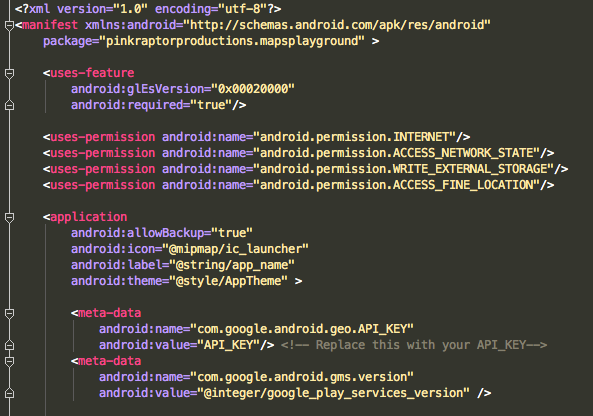Click the application tag name
Viewport: 593px width, 416px height.
point(89,217)
